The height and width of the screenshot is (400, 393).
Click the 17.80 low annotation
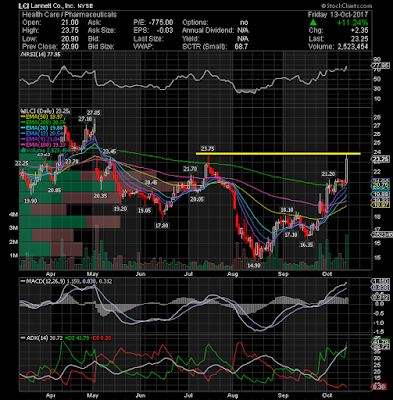(162, 226)
